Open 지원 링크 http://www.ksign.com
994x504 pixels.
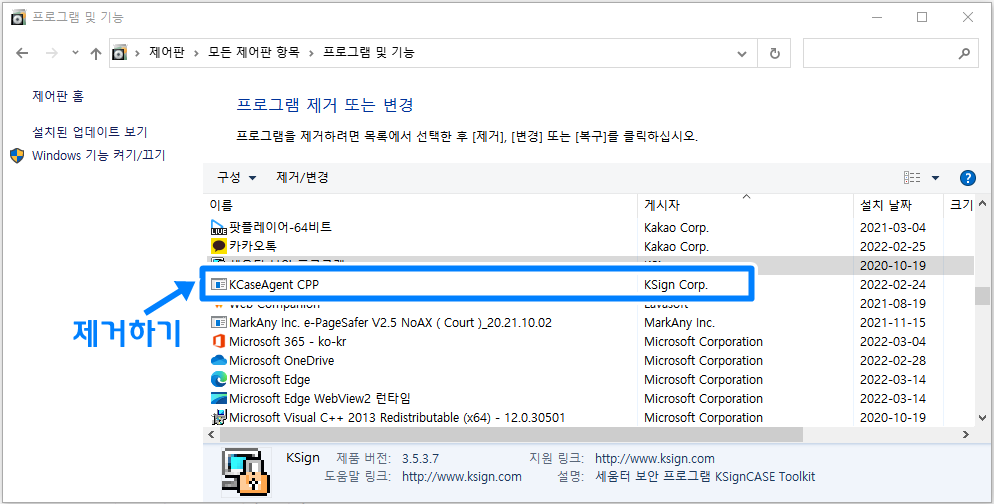(x=655, y=458)
